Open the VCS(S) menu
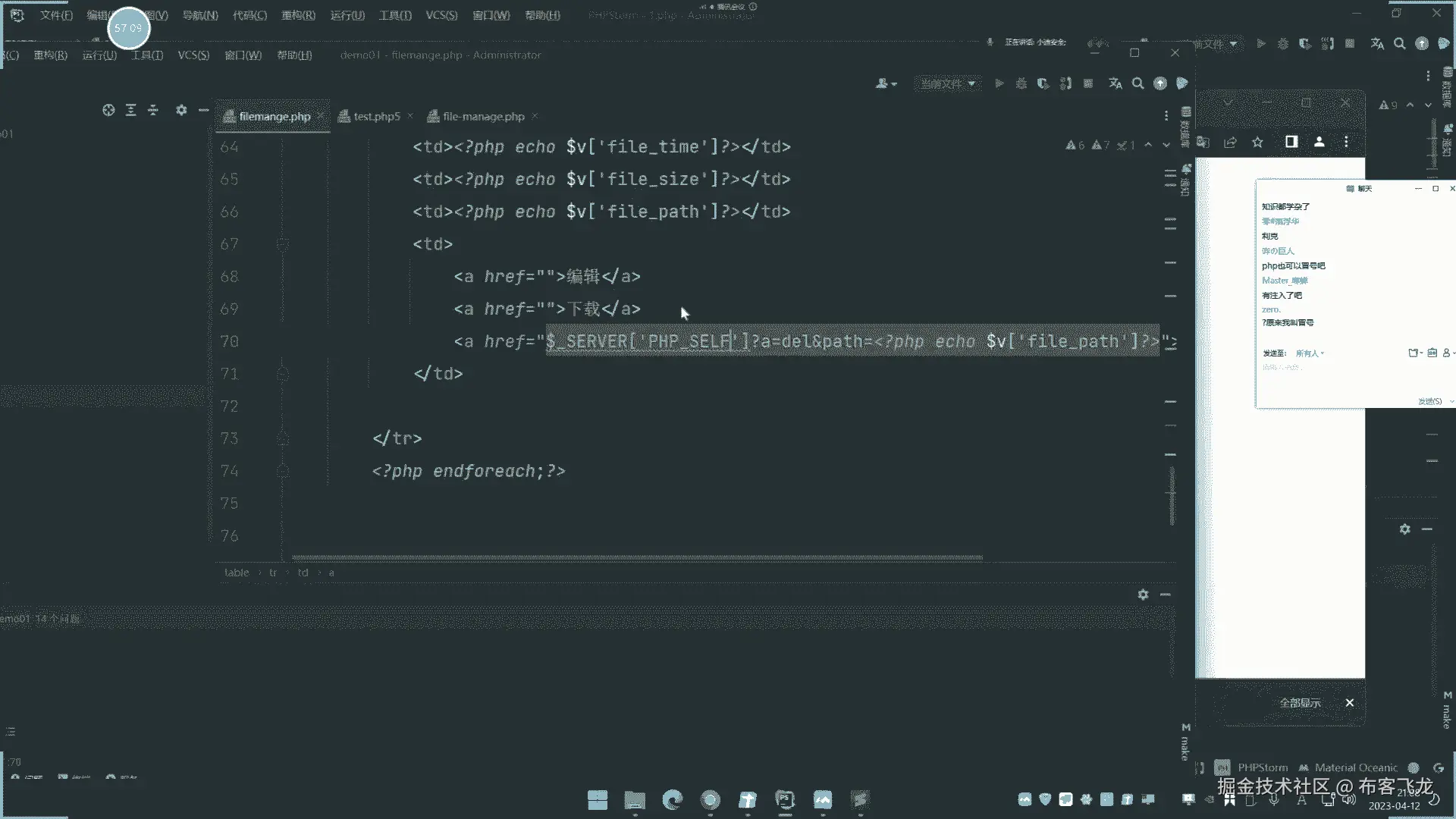Screen dimensions: 1456x819 pyautogui.click(x=441, y=15)
